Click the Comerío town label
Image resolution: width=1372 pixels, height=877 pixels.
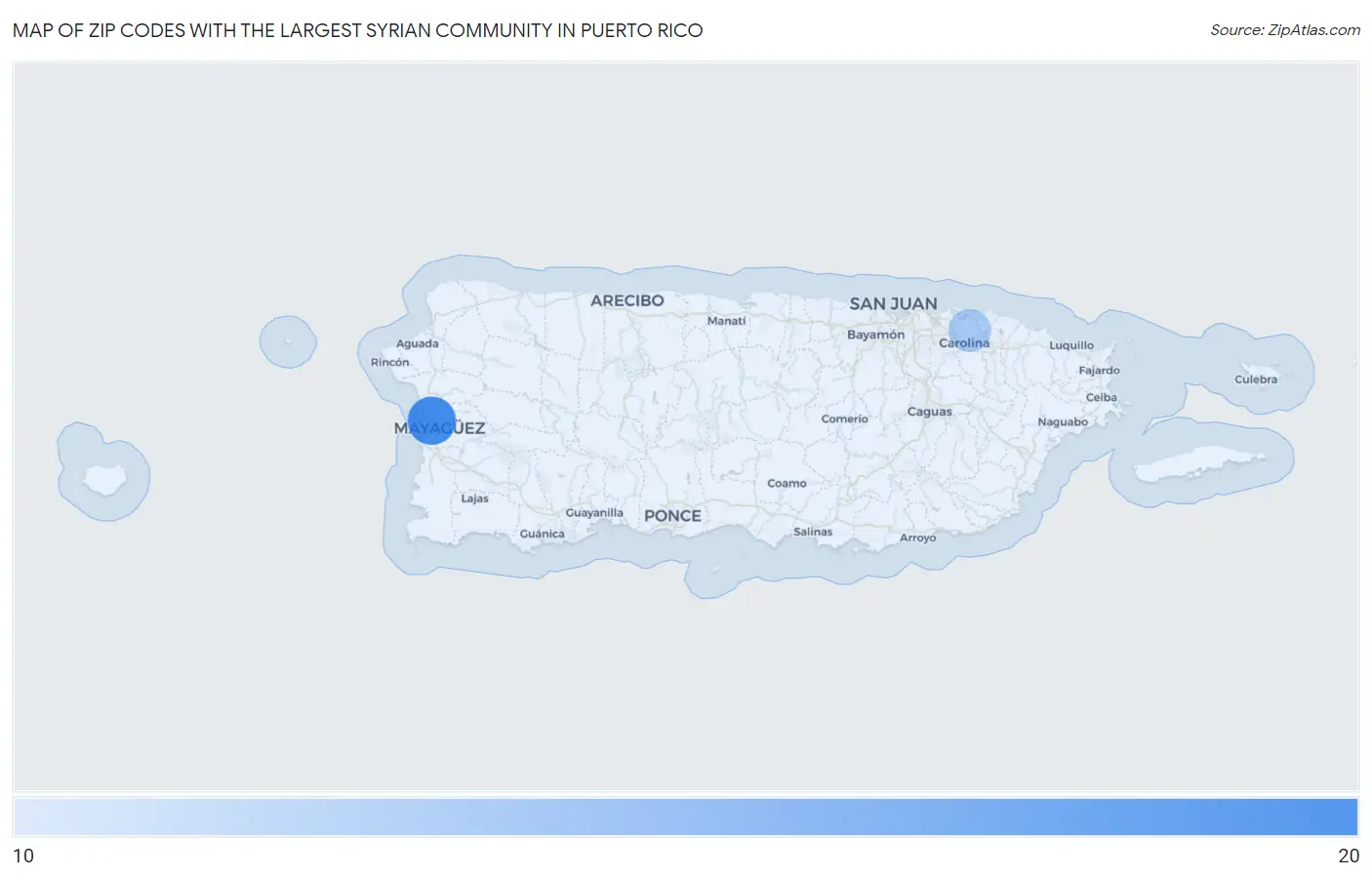point(844,419)
